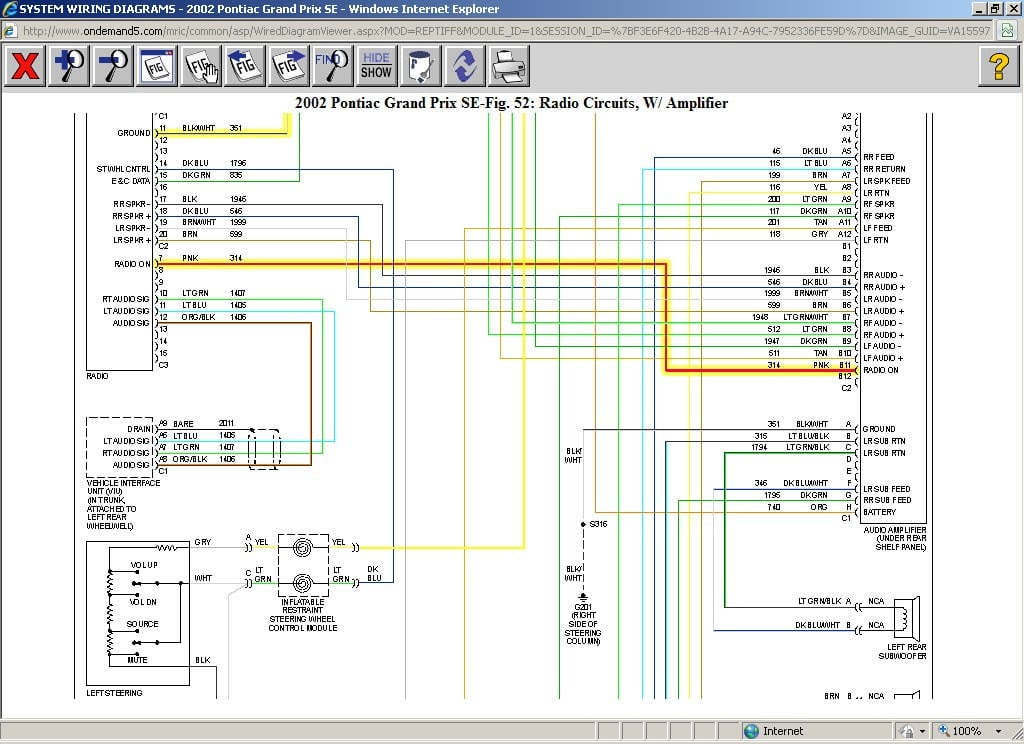Click the red X close diagram icon
The width and height of the screenshot is (1024, 744).
24,65
